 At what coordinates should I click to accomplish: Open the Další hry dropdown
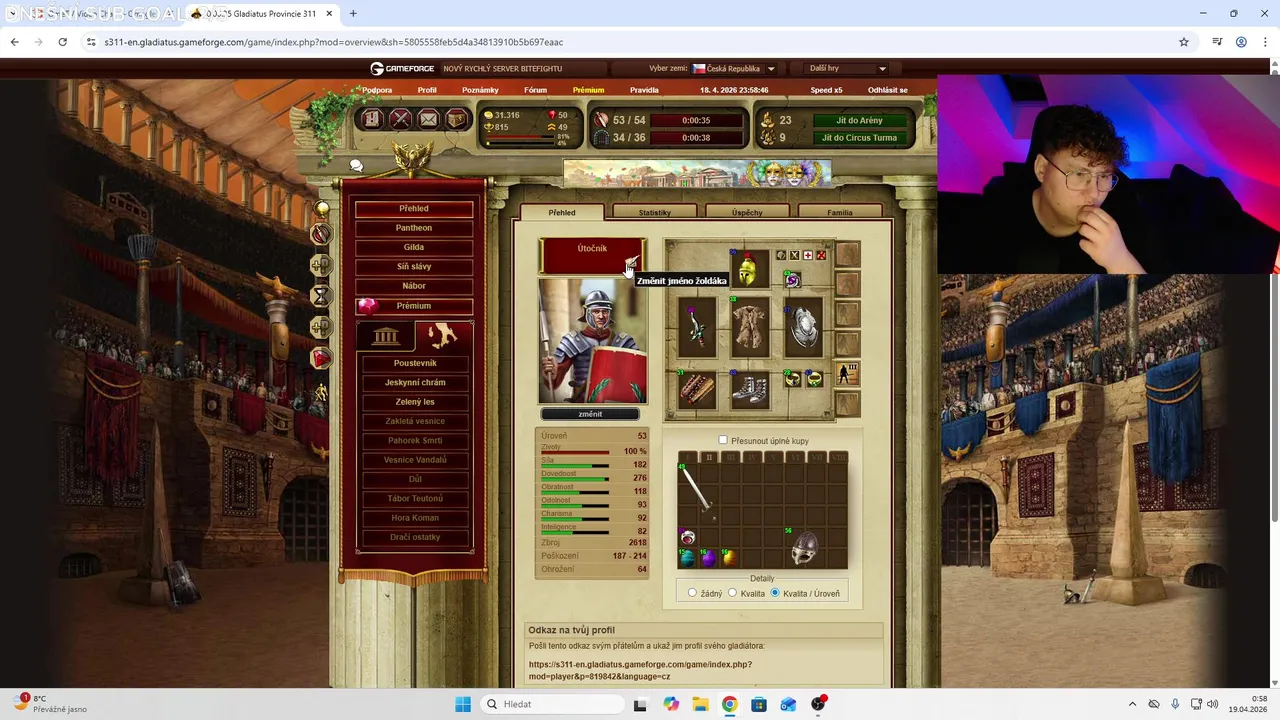tap(847, 68)
